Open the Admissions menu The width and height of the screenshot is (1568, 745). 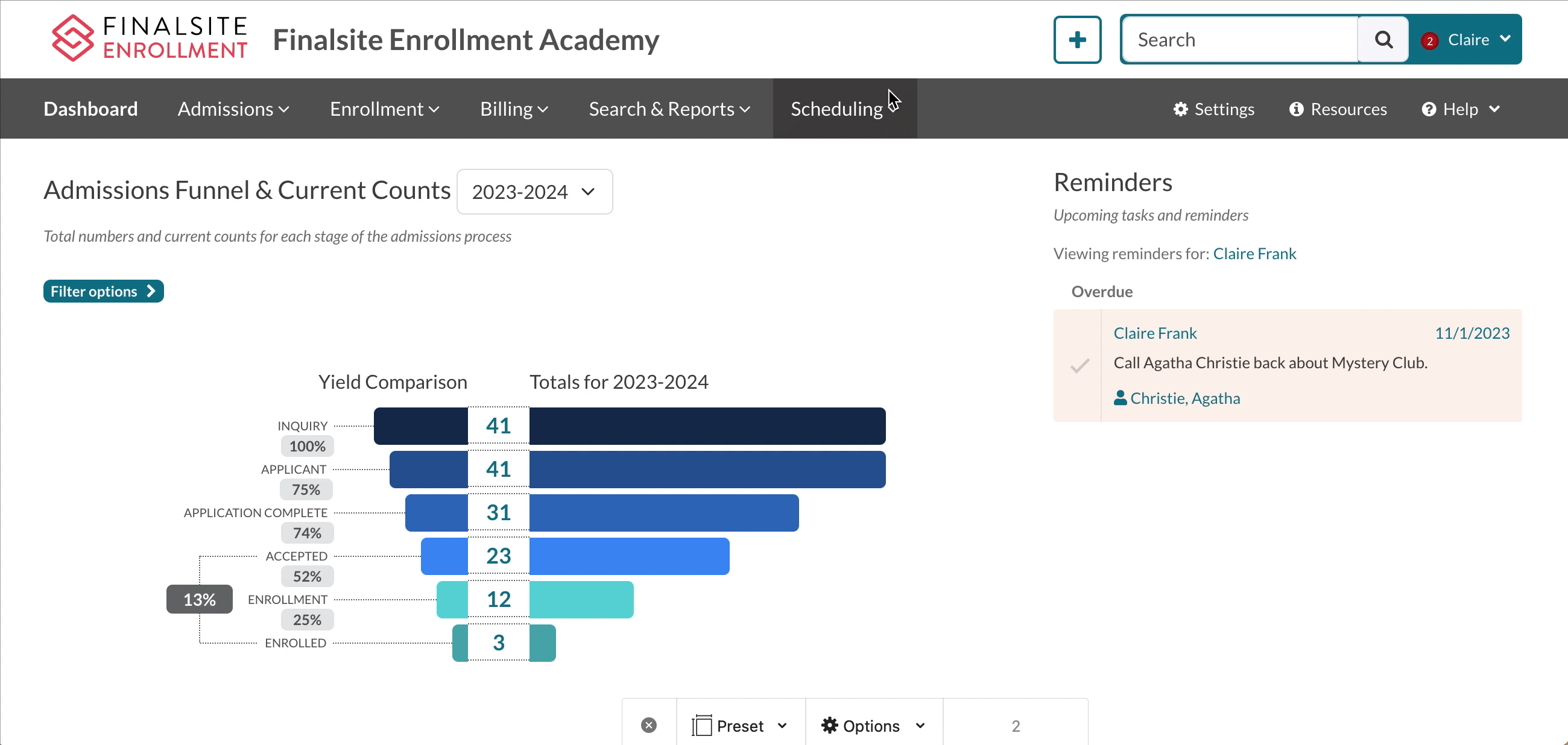click(x=233, y=109)
